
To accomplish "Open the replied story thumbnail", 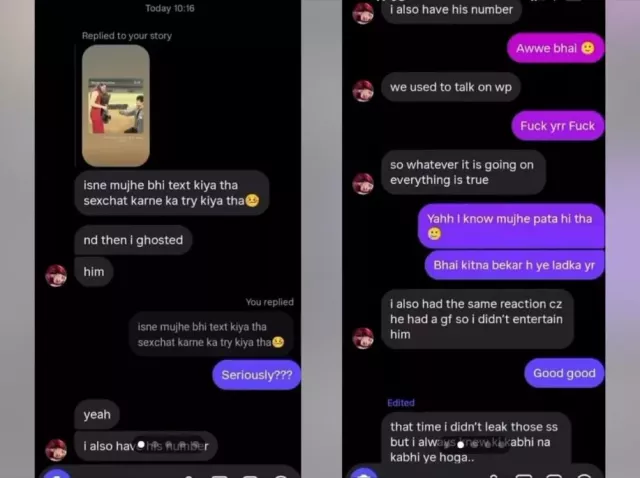I will point(116,106).
